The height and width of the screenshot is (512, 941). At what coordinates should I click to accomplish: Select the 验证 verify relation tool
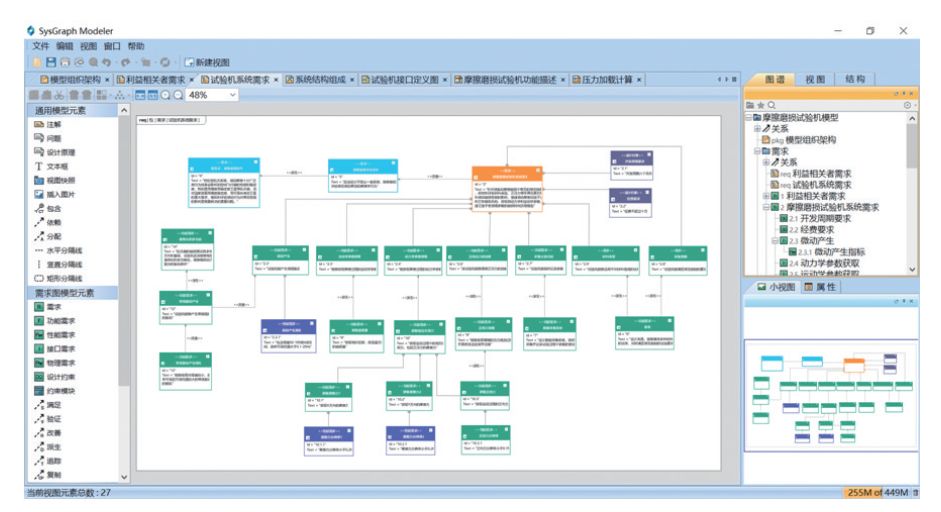click(x=48, y=418)
